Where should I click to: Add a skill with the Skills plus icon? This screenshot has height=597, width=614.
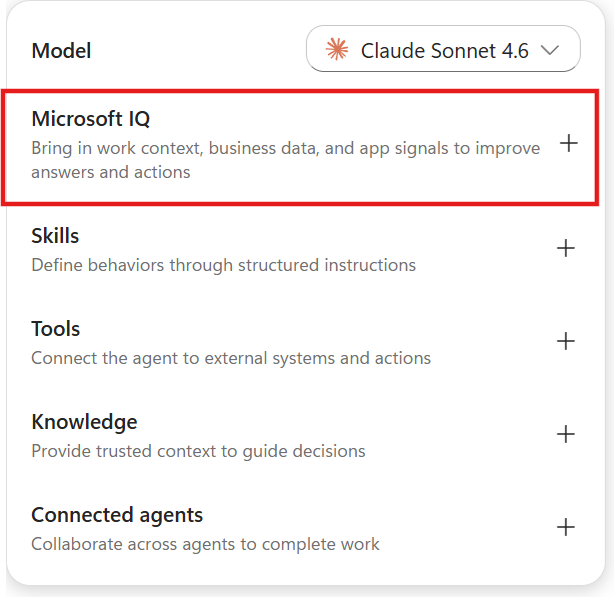point(566,248)
